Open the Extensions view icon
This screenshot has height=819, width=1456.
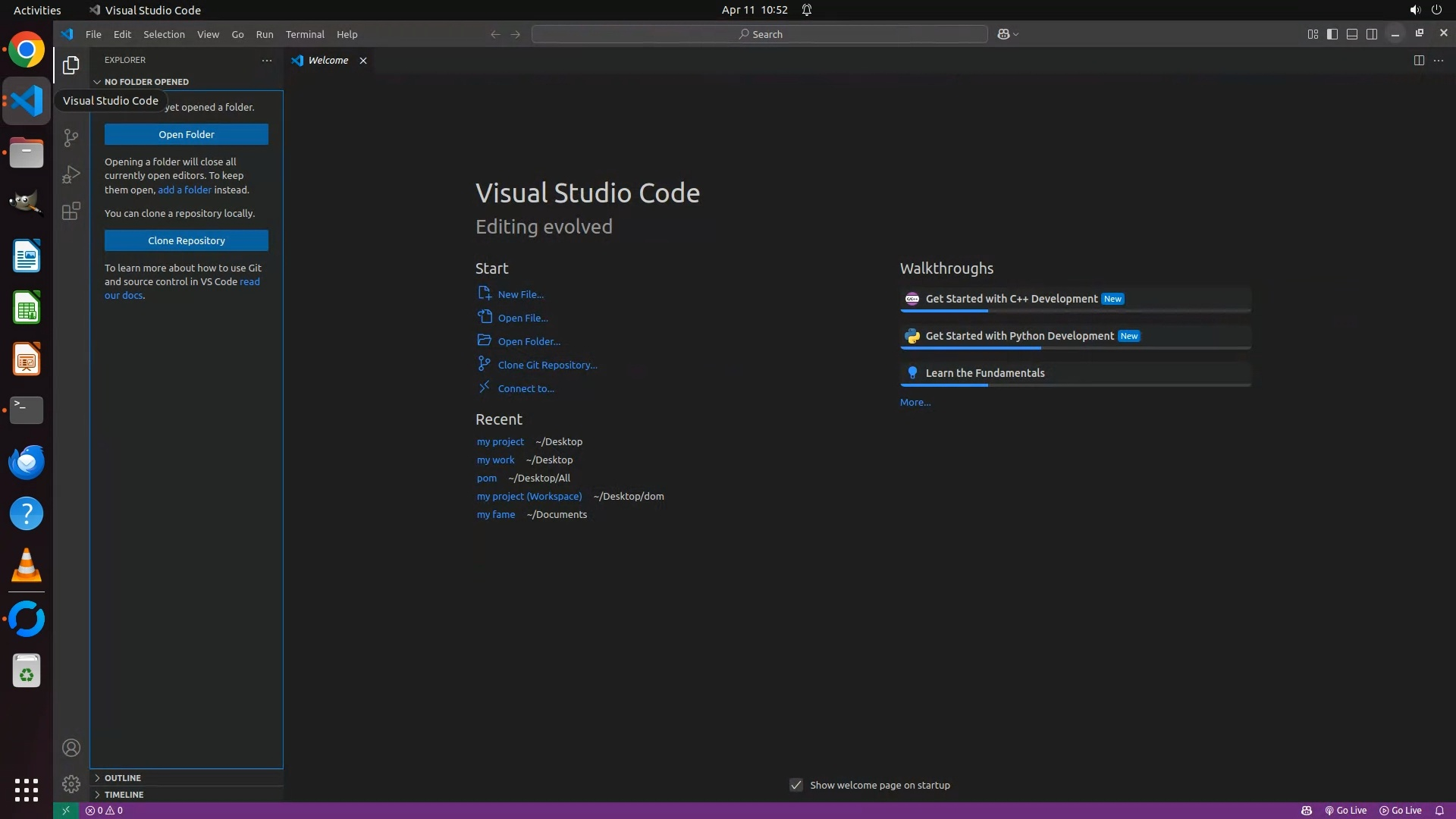pyautogui.click(x=71, y=211)
